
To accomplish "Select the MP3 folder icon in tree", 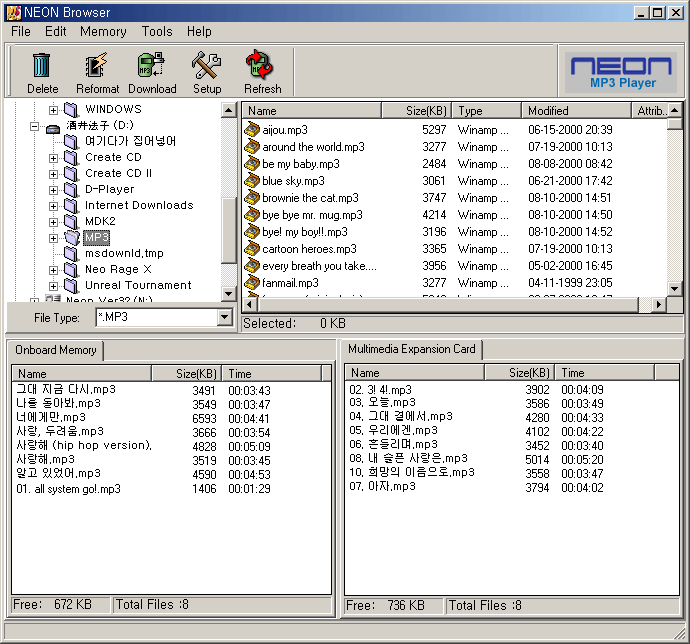I will [x=72, y=237].
